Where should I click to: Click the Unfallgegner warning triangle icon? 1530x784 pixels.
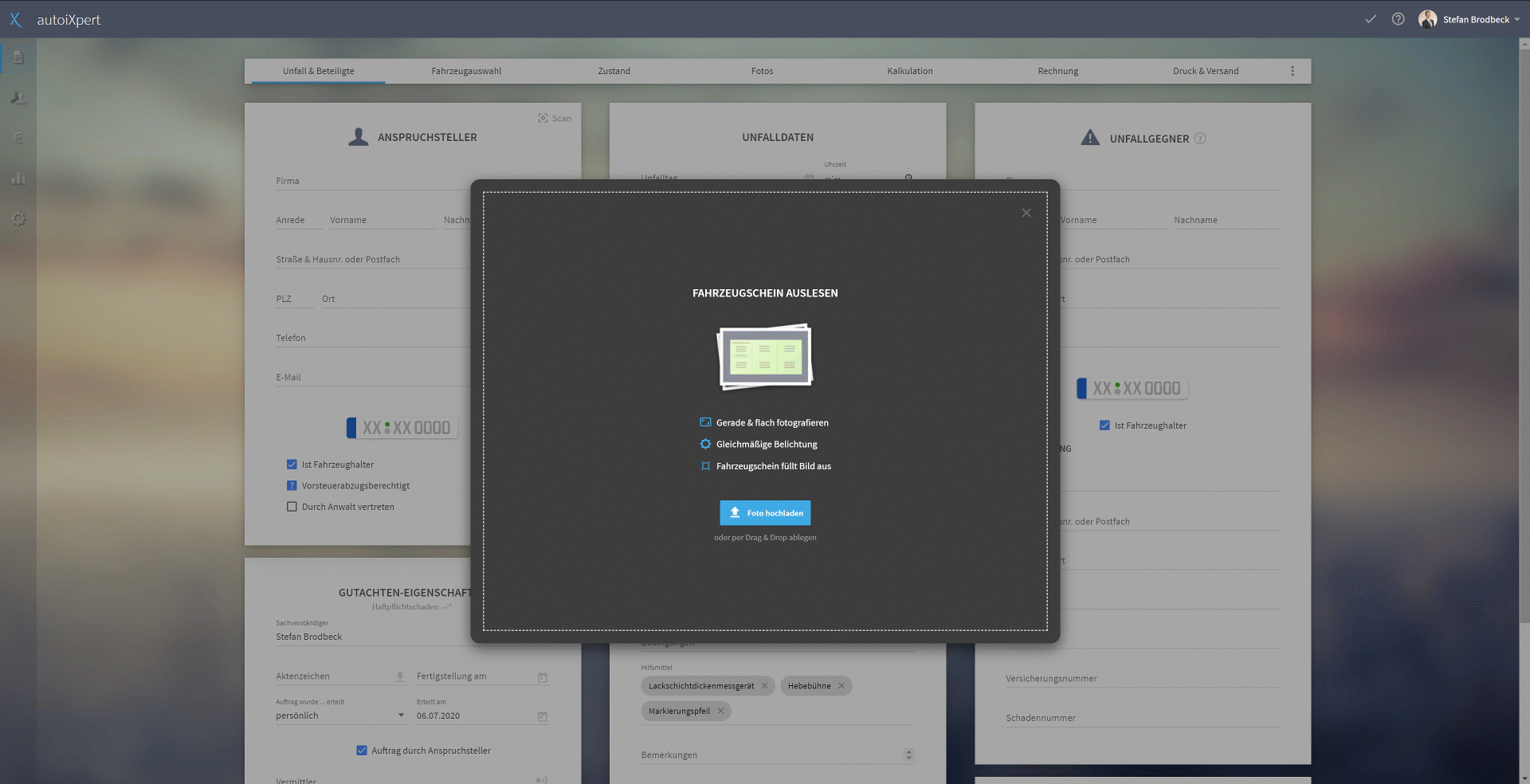pyautogui.click(x=1090, y=138)
